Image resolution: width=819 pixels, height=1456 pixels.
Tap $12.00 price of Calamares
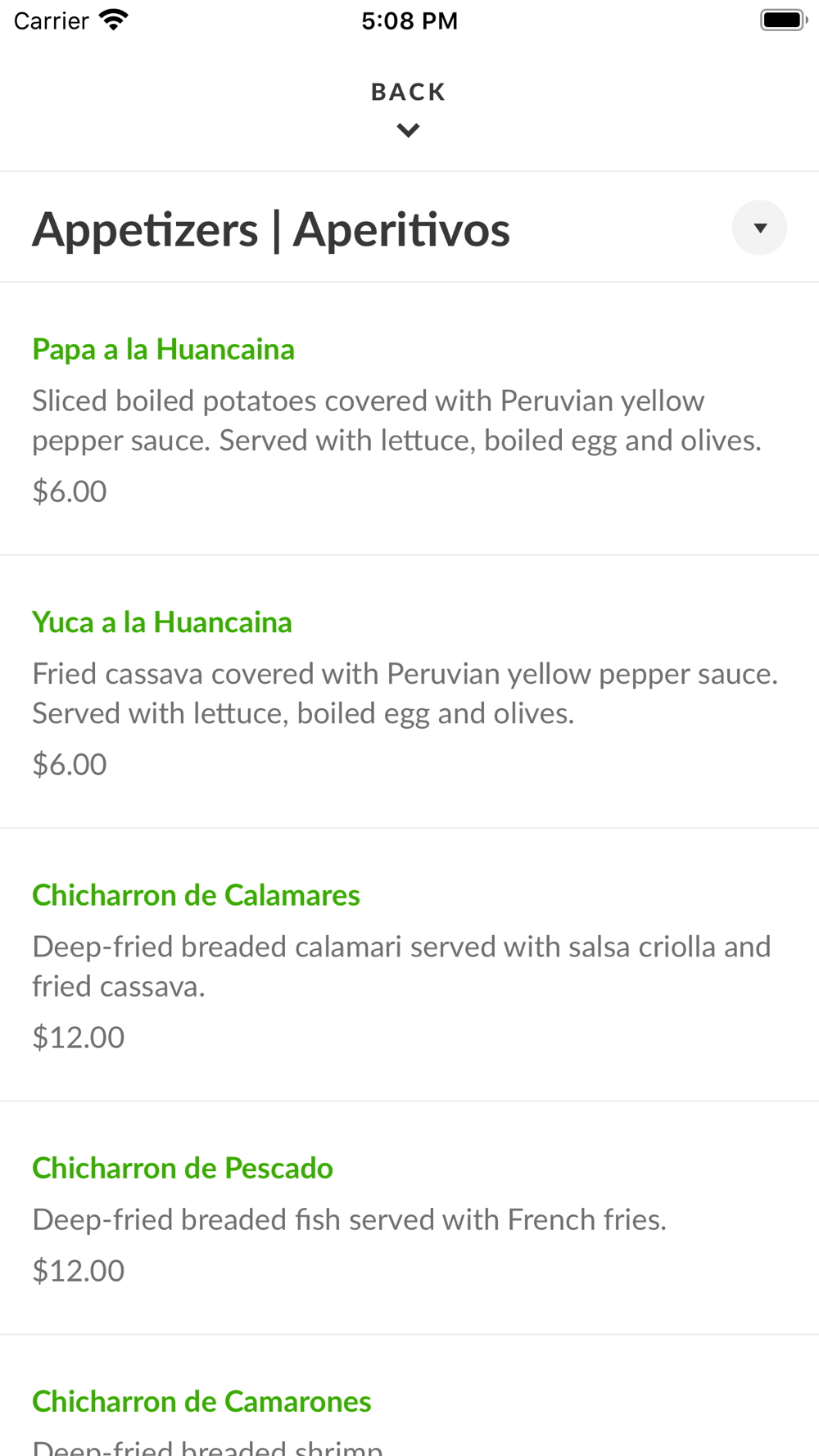79,1037
